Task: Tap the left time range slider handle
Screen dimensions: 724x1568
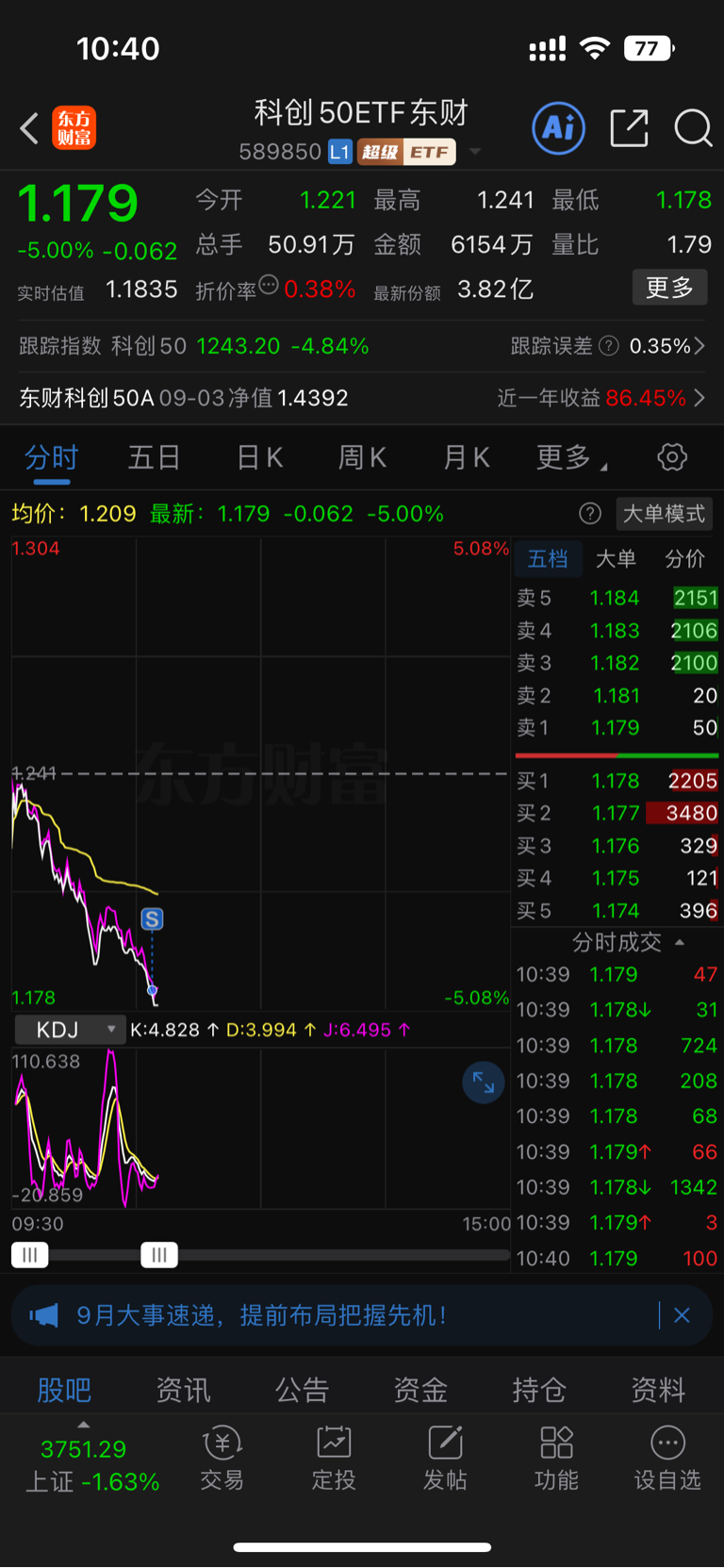Action: pos(30,1255)
